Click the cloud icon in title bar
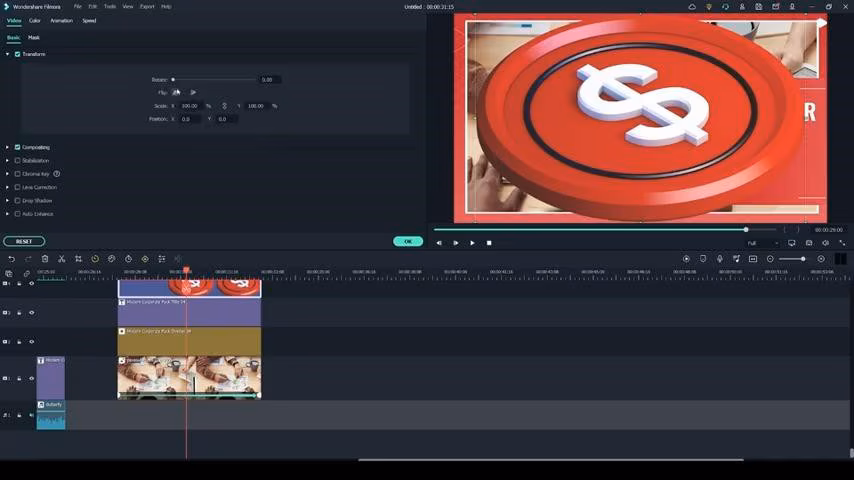Viewport: 854px width, 480px height. (x=692, y=7)
